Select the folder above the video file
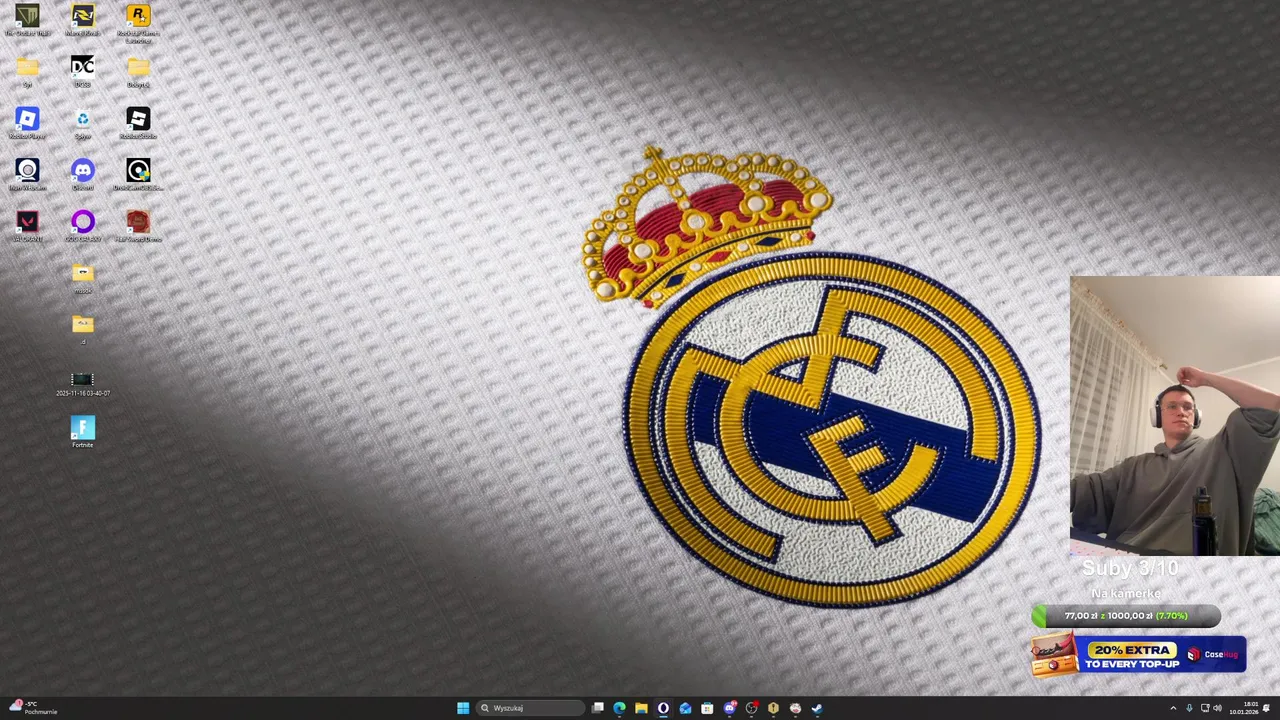This screenshot has height=720, width=1280. (x=83, y=328)
